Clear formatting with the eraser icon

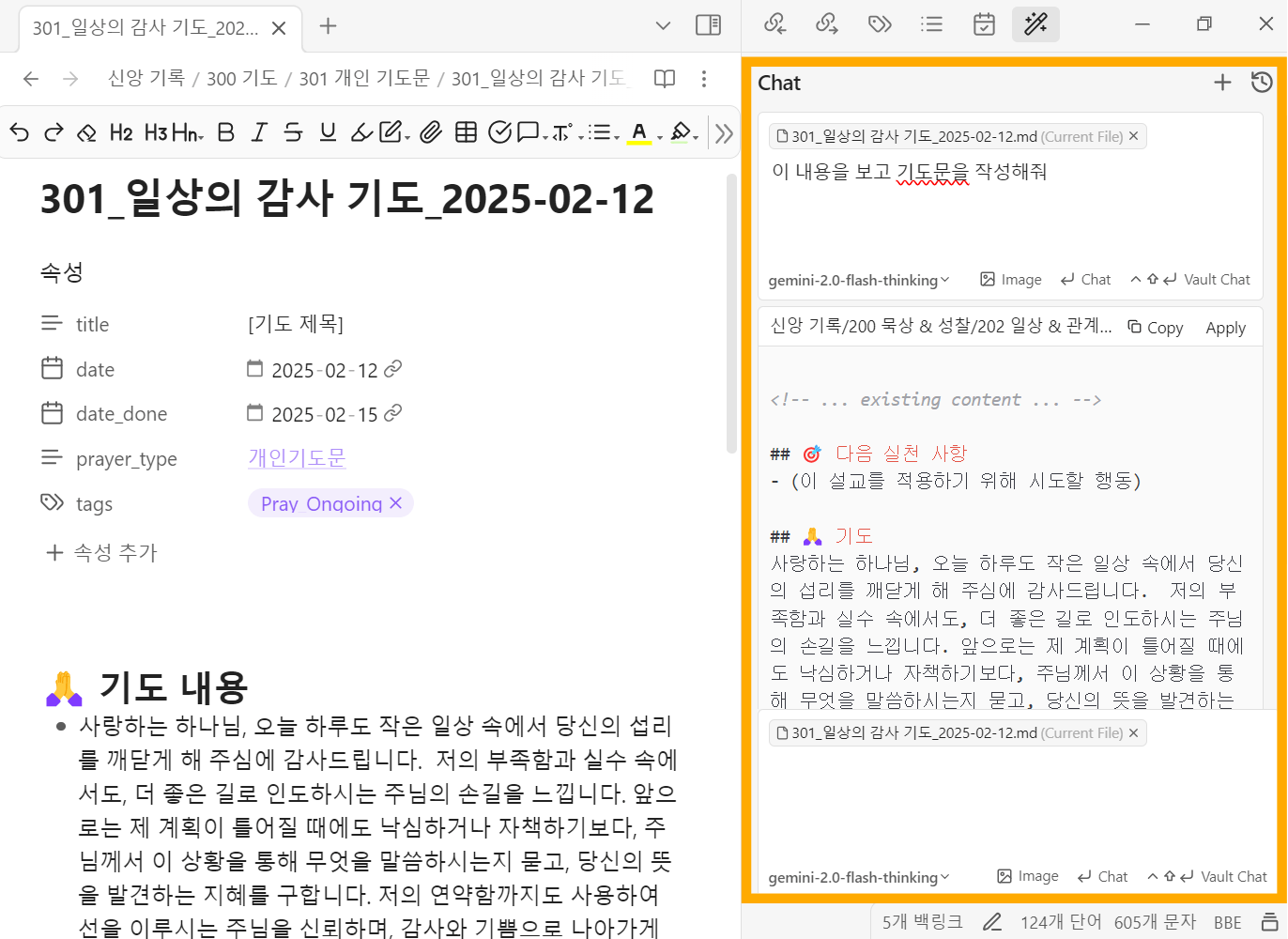[x=87, y=132]
